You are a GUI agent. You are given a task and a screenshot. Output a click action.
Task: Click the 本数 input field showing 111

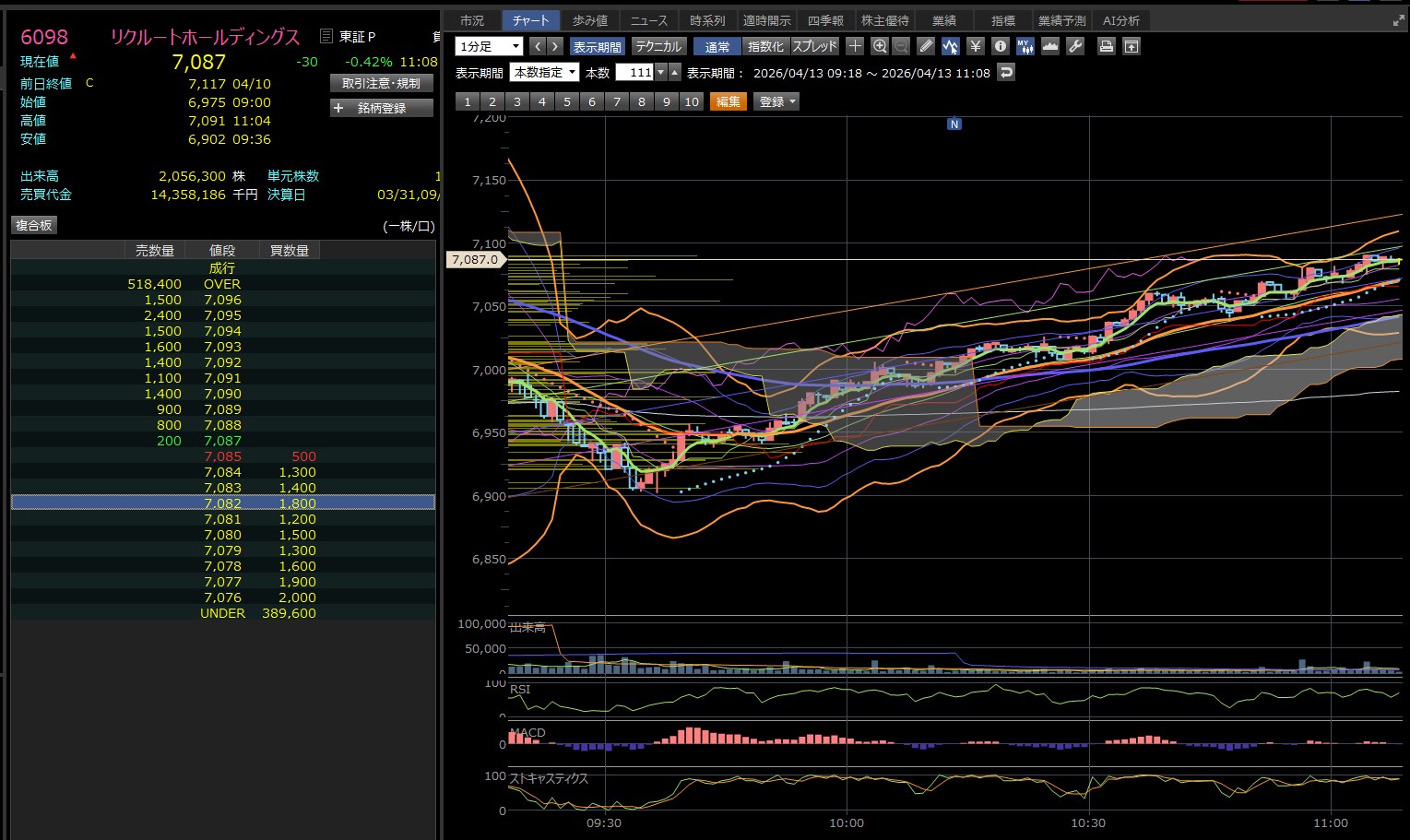[x=634, y=72]
